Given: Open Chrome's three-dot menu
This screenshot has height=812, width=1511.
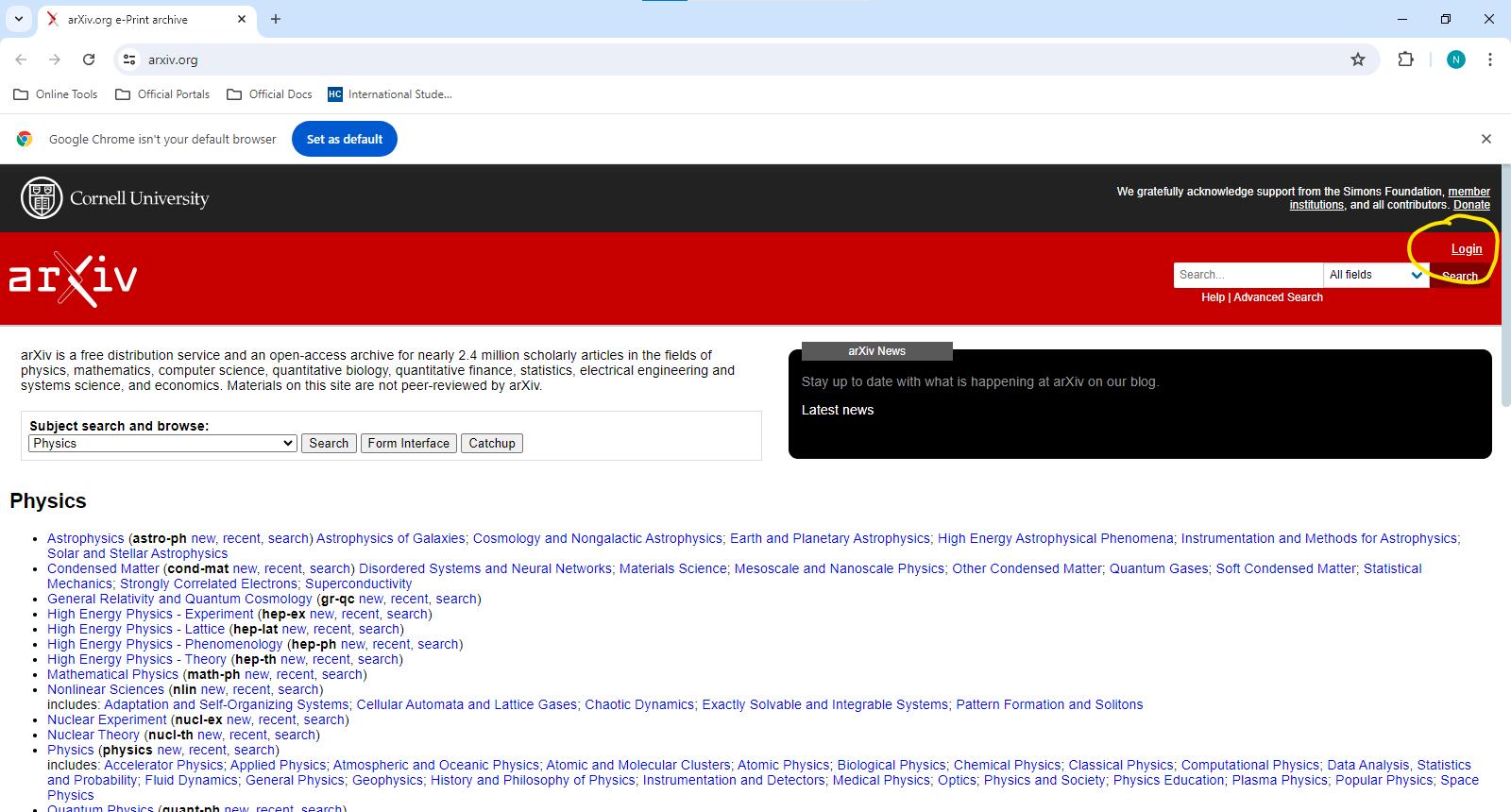Looking at the screenshot, I should 1490,59.
